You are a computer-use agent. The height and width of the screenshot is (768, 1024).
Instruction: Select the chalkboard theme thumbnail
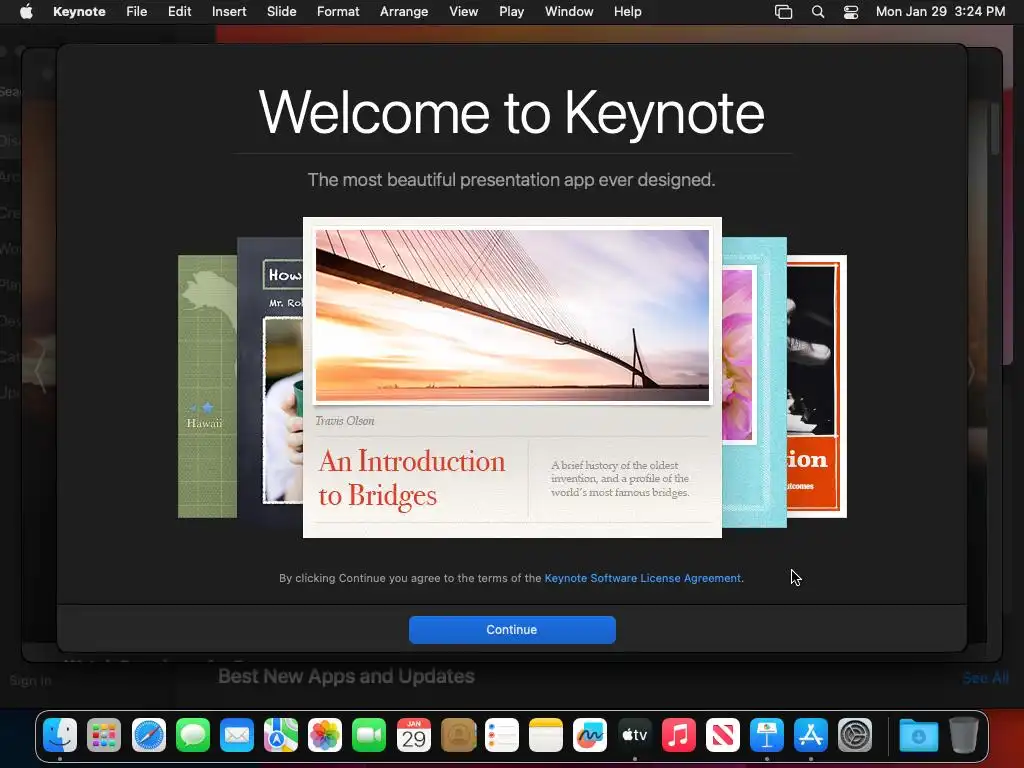click(270, 382)
